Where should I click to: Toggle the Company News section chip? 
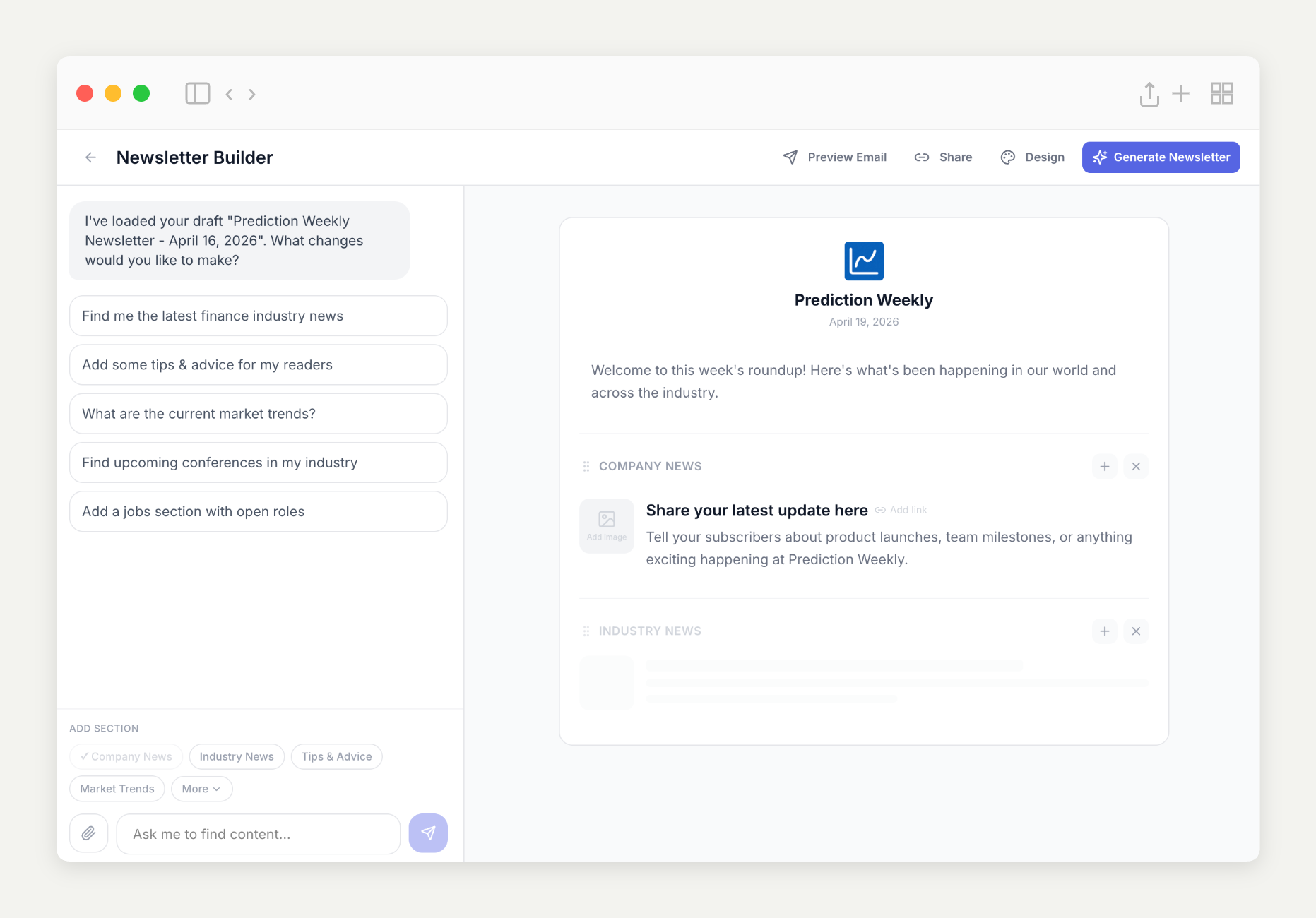(126, 756)
